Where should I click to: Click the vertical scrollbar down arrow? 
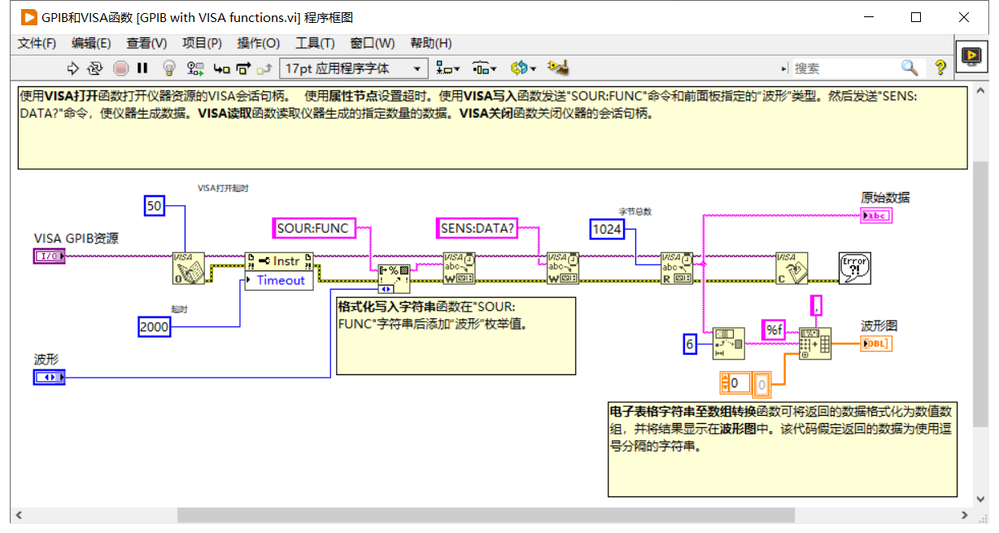(x=981, y=499)
